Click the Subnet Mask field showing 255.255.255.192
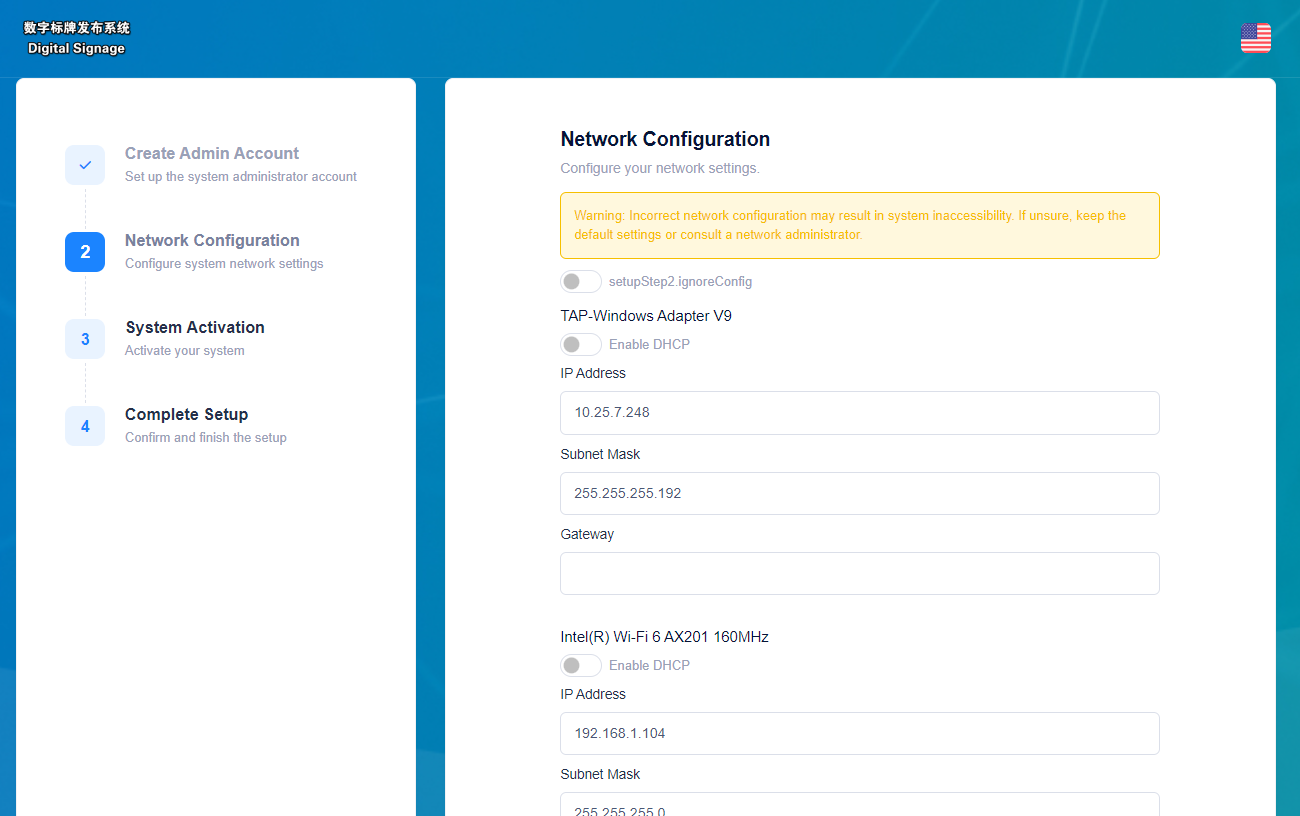Image resolution: width=1300 pixels, height=816 pixels. 860,493
